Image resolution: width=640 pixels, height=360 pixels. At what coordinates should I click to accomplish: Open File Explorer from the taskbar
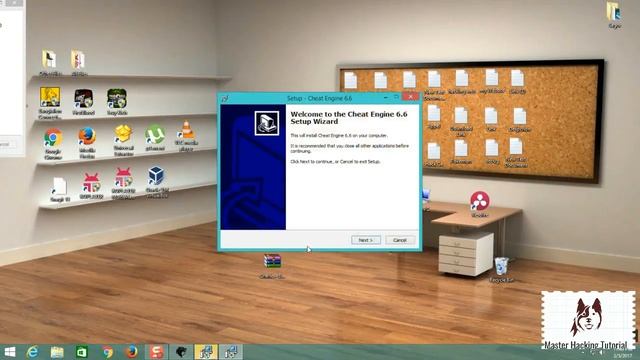(57, 352)
